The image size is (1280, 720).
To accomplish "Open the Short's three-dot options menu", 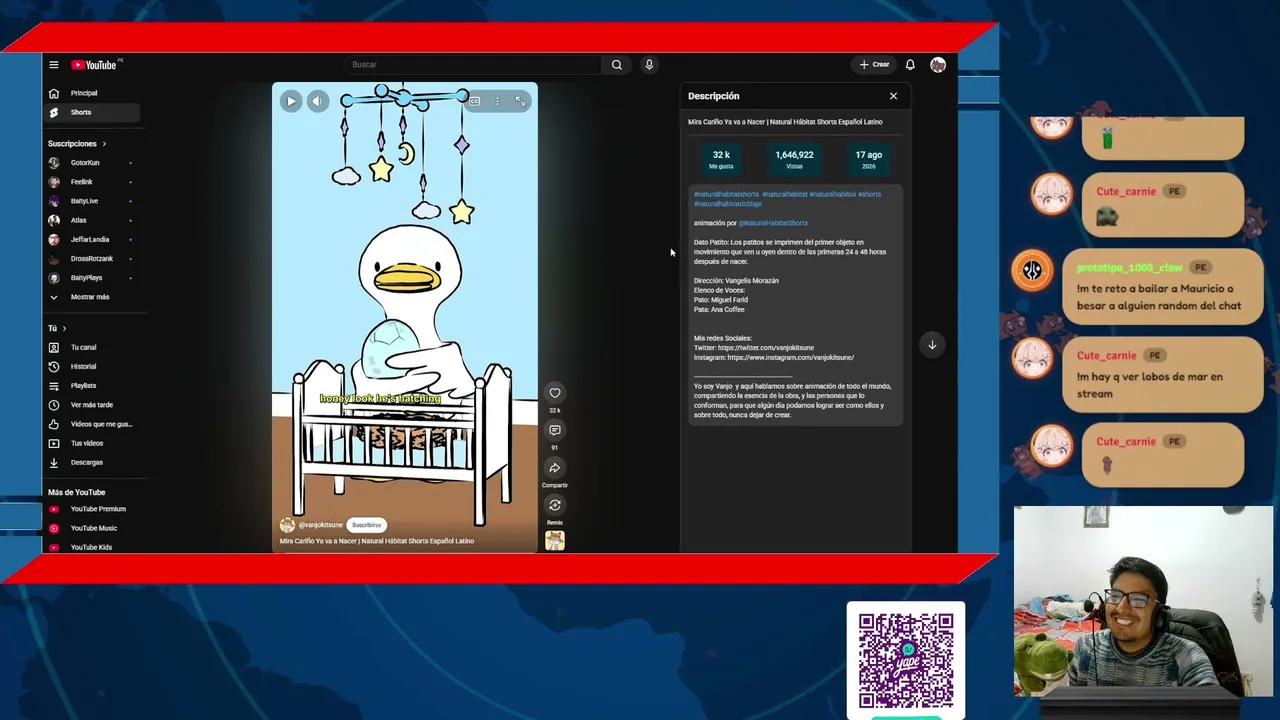I will (x=497, y=101).
